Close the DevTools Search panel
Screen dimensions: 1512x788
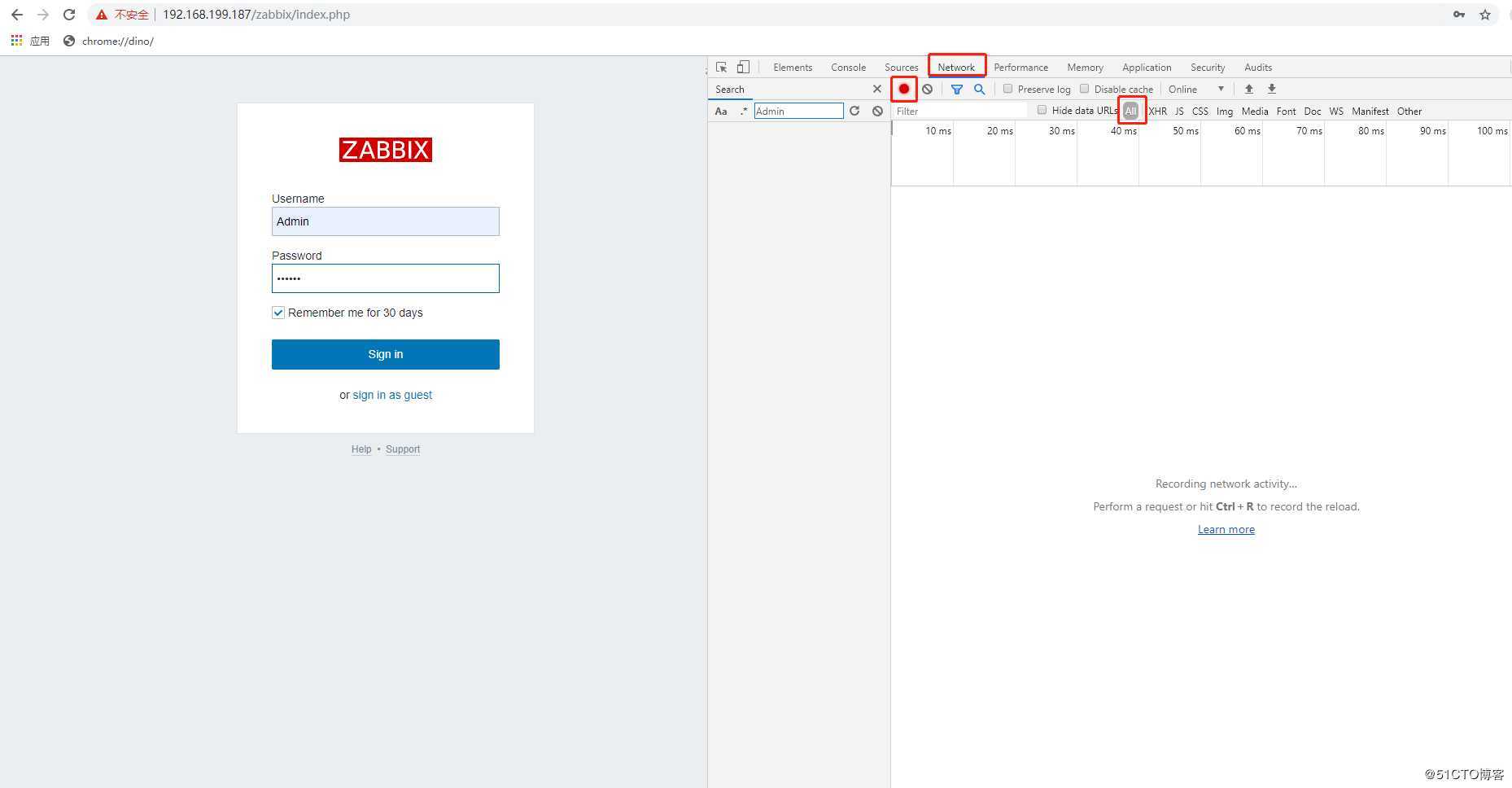coord(877,89)
